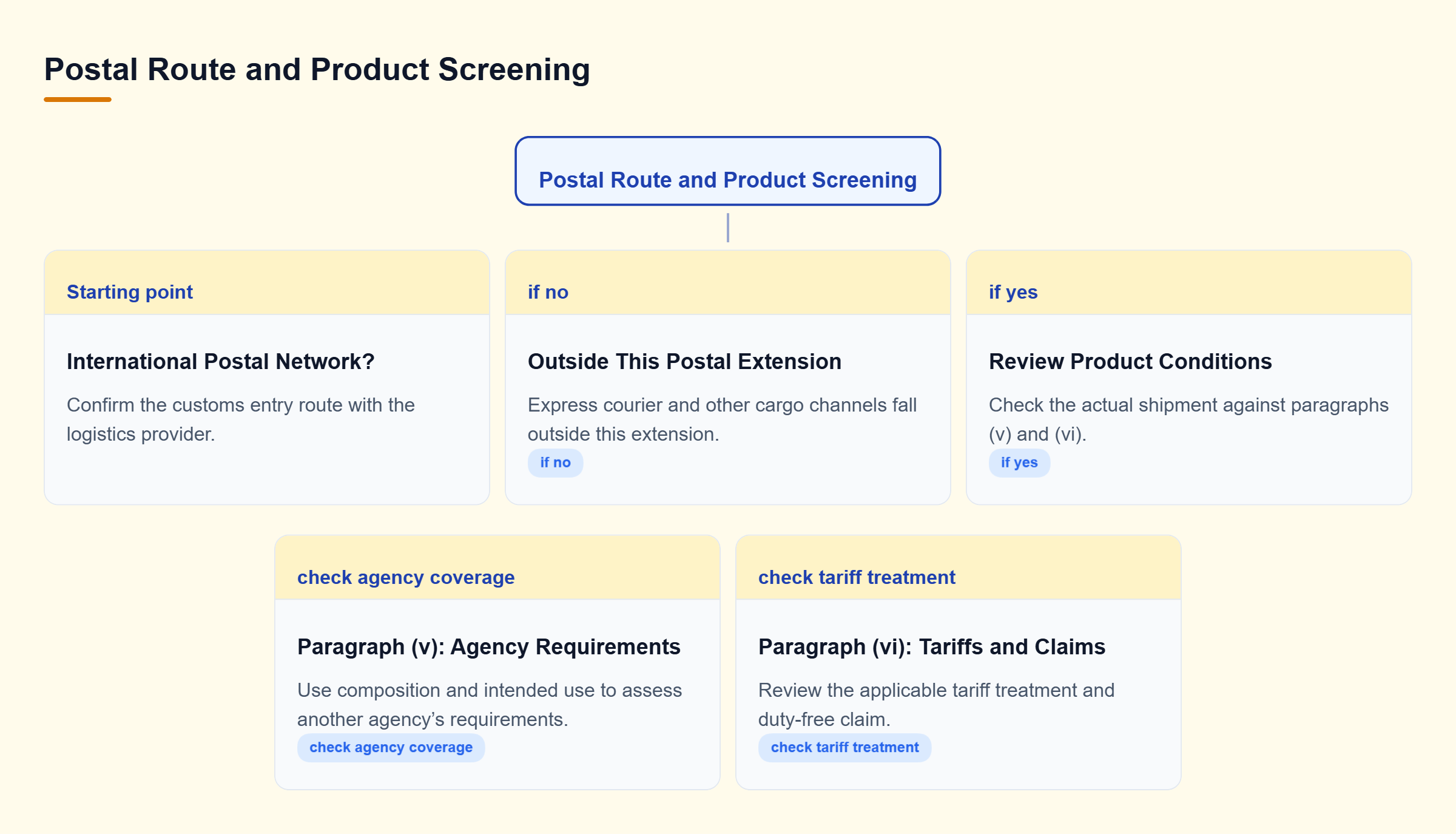Click the 'if no' card header label
The image size is (1456, 834).
(x=548, y=292)
